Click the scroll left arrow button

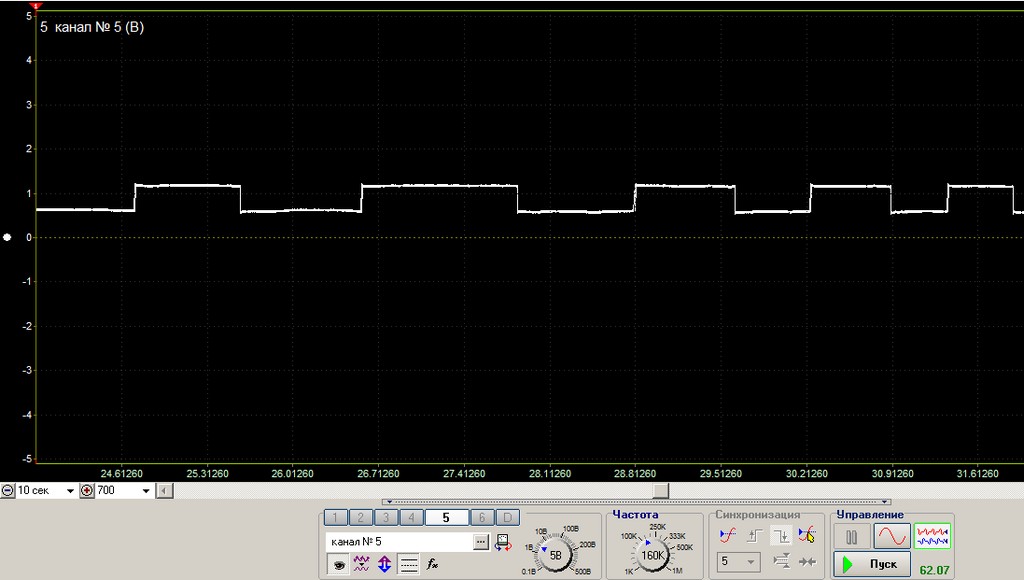click(165, 491)
